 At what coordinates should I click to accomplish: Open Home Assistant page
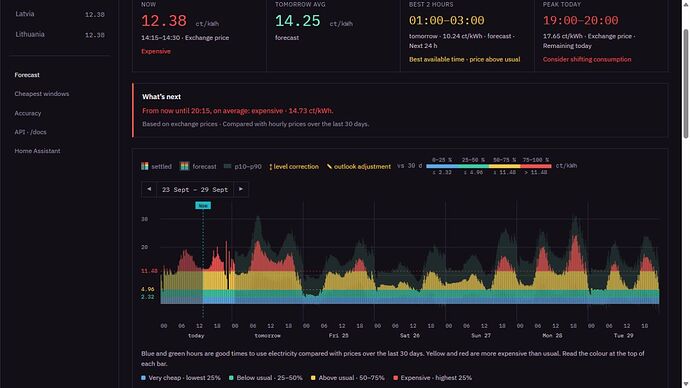[x=37, y=151]
